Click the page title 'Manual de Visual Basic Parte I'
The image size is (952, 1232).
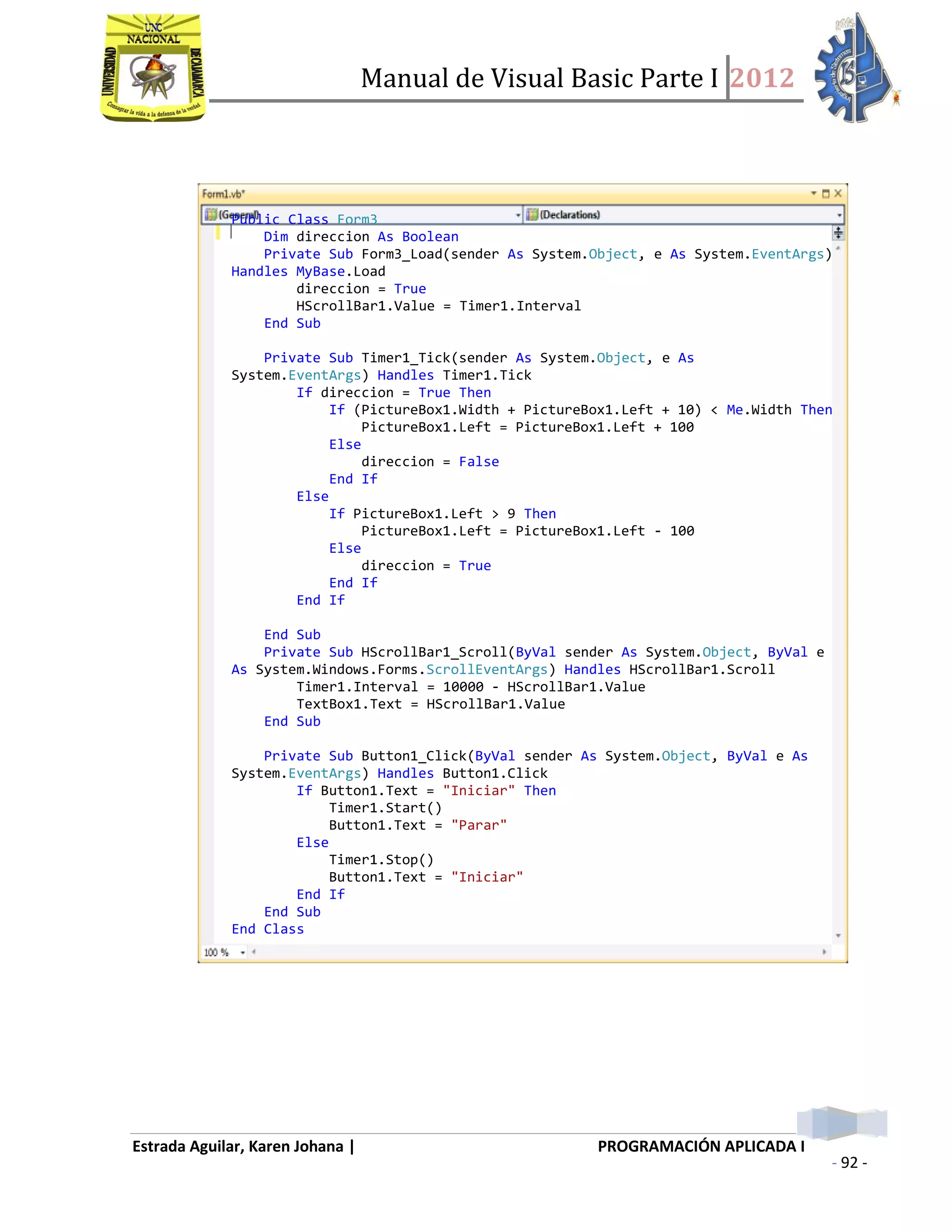(540, 78)
